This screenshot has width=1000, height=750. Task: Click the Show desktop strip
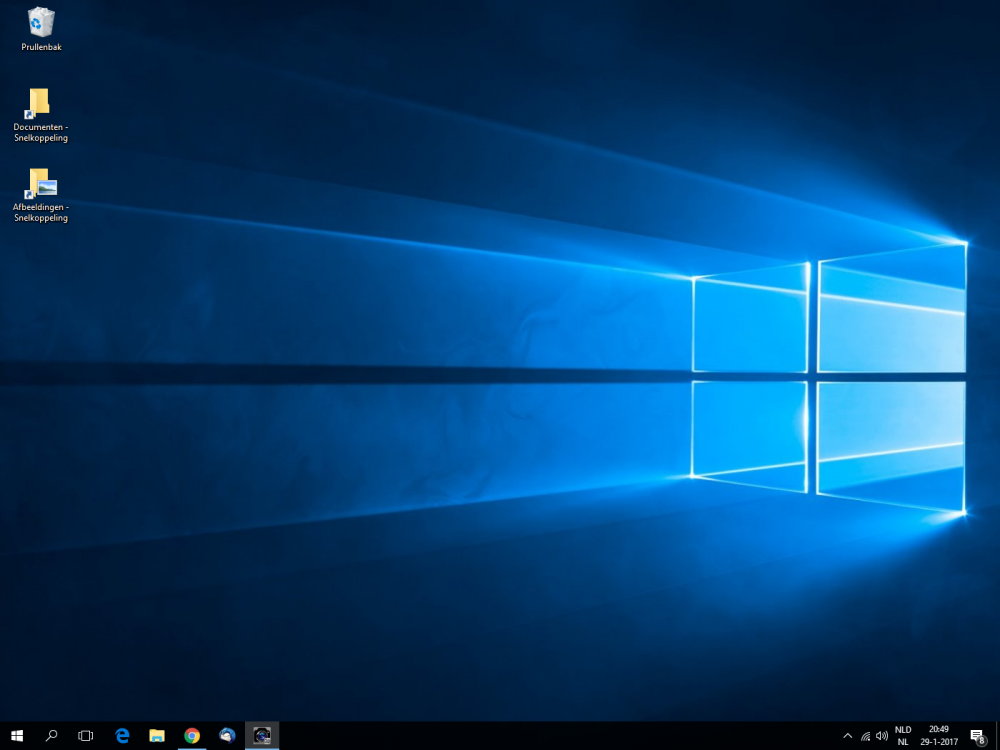pyautogui.click(x=997, y=736)
